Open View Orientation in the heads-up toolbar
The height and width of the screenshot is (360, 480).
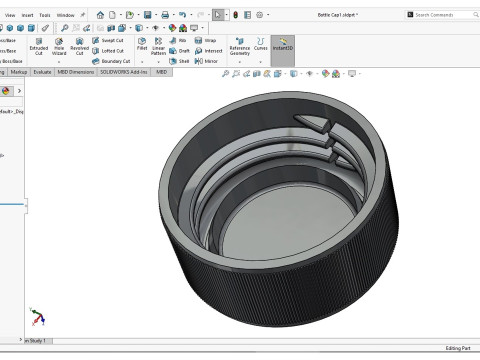(277, 74)
